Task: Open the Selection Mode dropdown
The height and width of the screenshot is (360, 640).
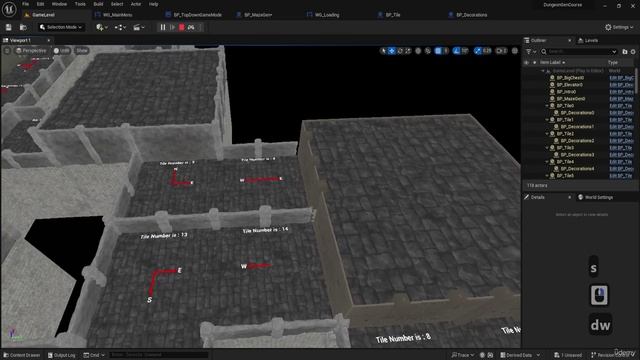Action: [61, 27]
